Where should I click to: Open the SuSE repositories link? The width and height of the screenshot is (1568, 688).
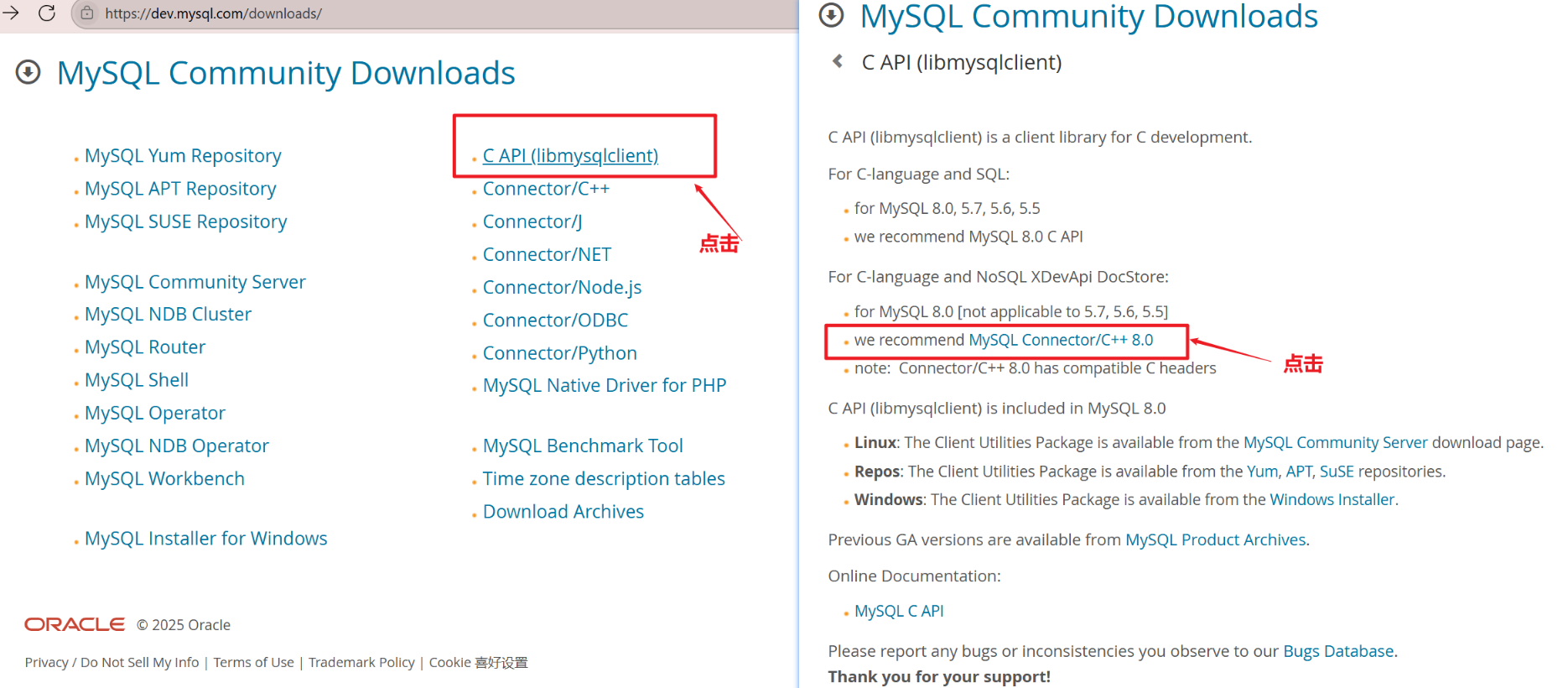(1337, 472)
